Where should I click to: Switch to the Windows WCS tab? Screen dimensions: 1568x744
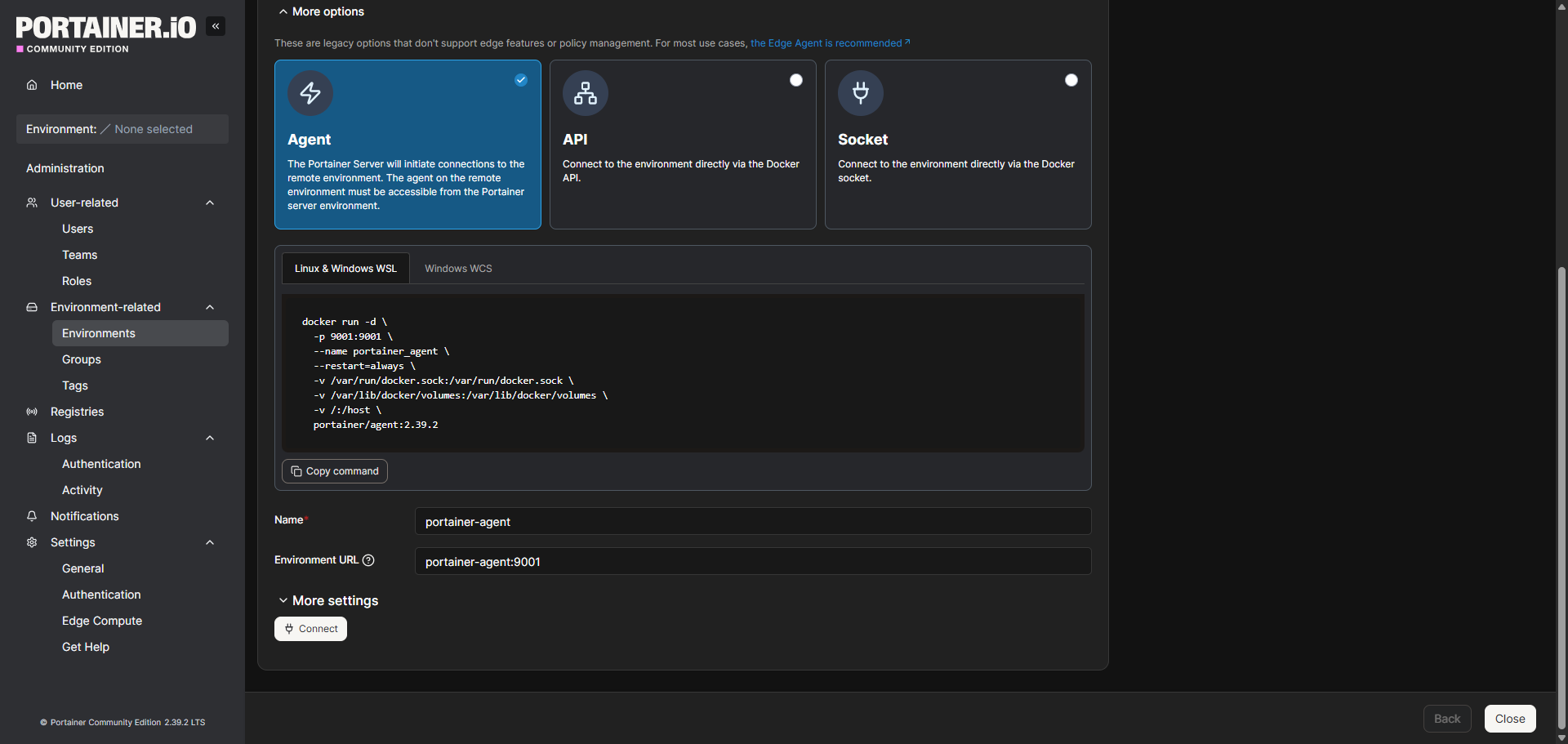click(x=458, y=269)
